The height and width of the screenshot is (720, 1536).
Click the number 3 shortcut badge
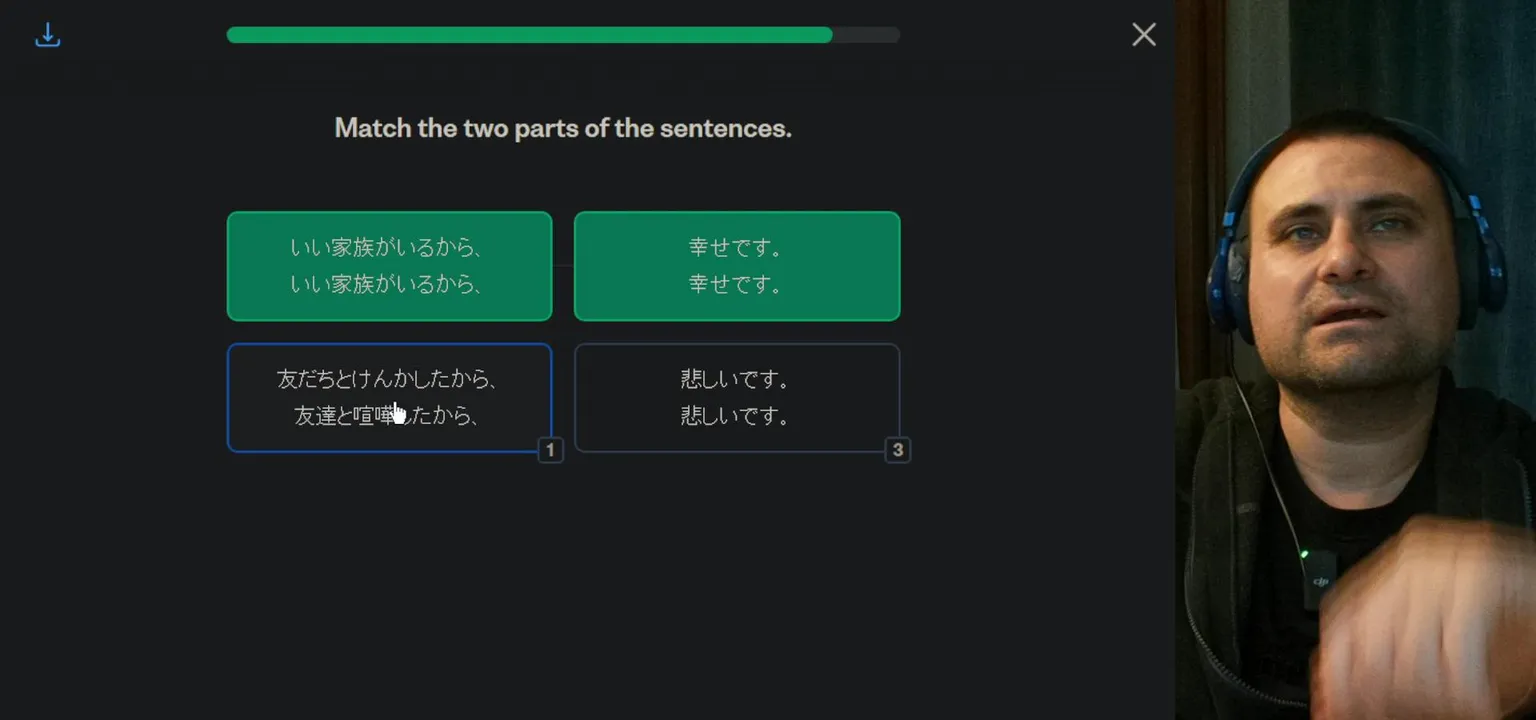897,450
